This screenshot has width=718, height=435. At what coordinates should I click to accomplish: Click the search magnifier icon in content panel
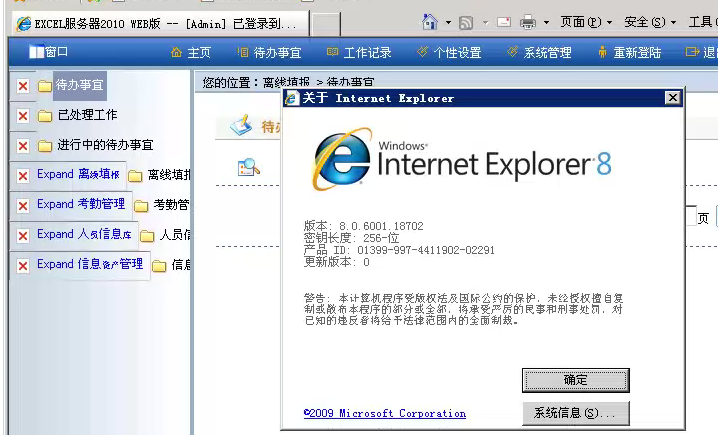pos(248,168)
